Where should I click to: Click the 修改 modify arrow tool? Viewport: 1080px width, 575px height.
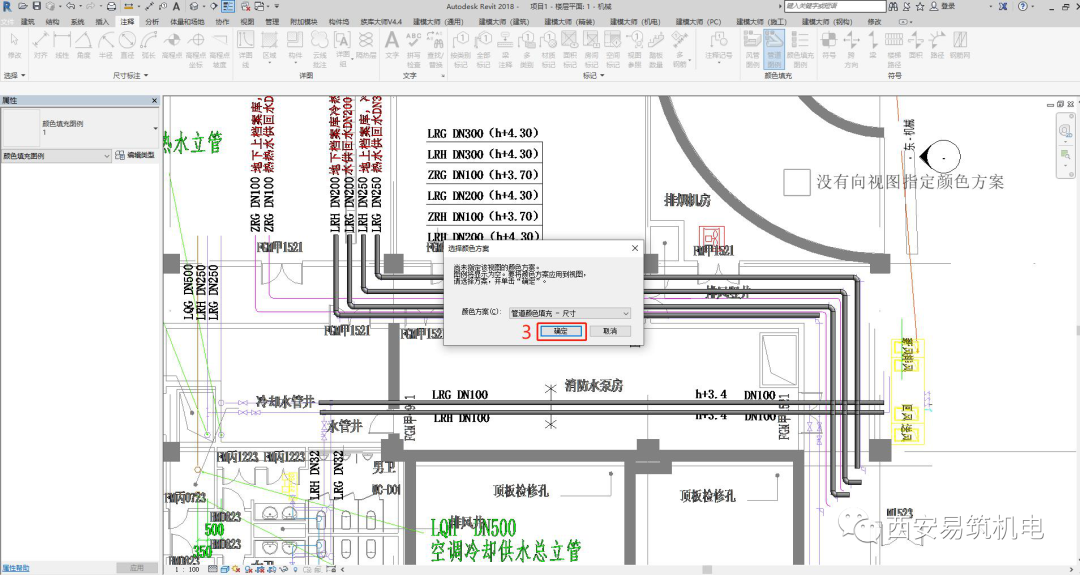(14, 45)
